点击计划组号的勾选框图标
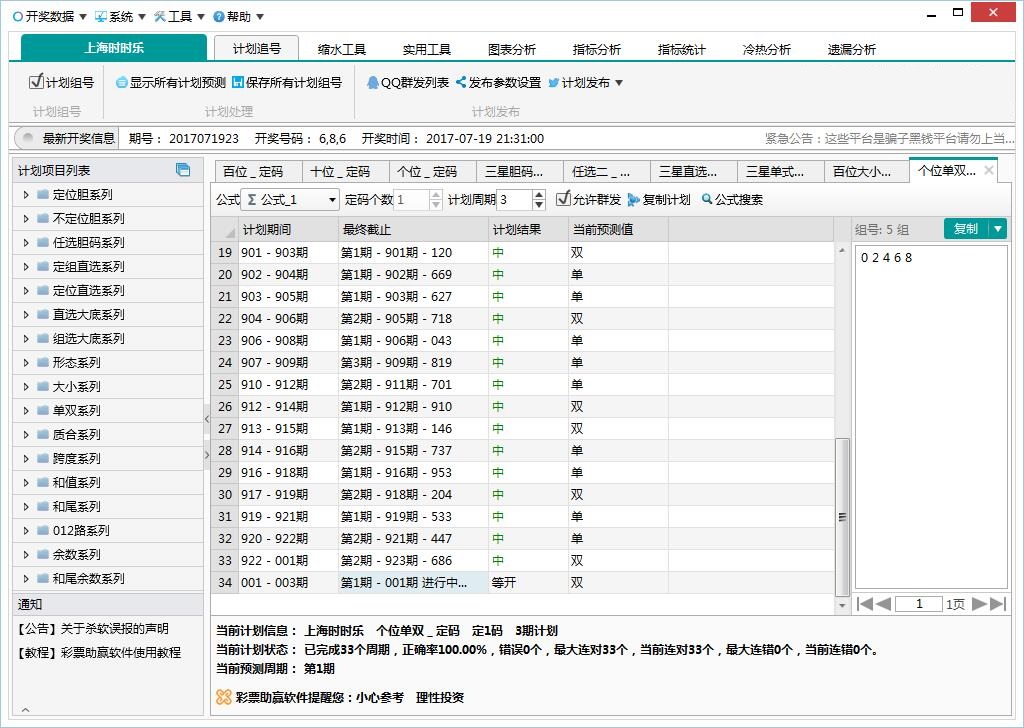1024x728 pixels. [x=36, y=82]
